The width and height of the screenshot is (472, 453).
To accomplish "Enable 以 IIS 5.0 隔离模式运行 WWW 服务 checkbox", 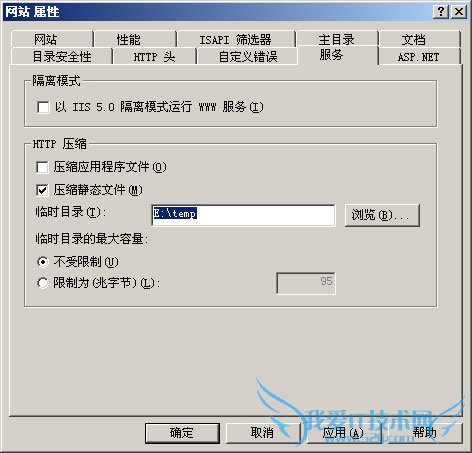I will pyautogui.click(x=43, y=107).
